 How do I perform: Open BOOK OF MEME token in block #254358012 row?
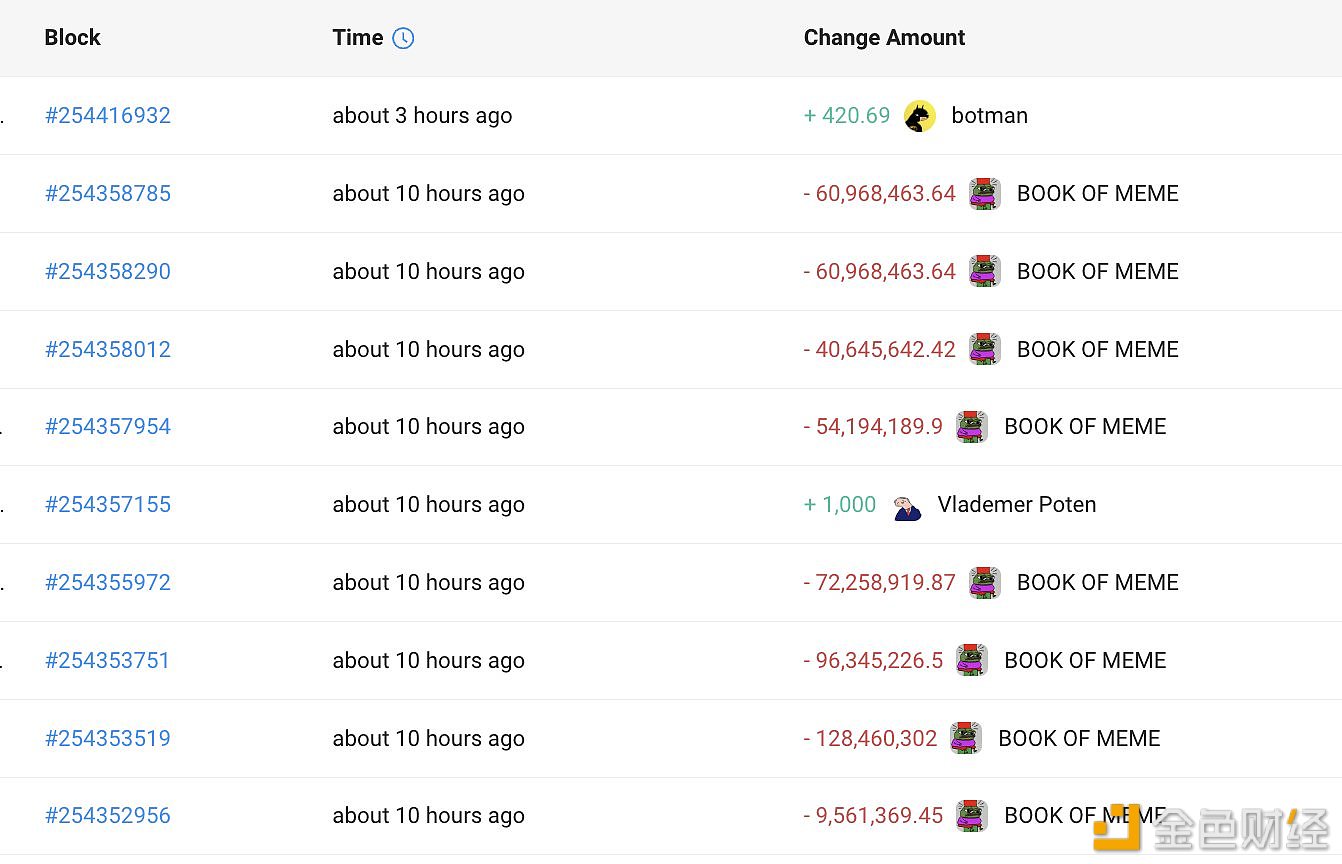[1098, 350]
